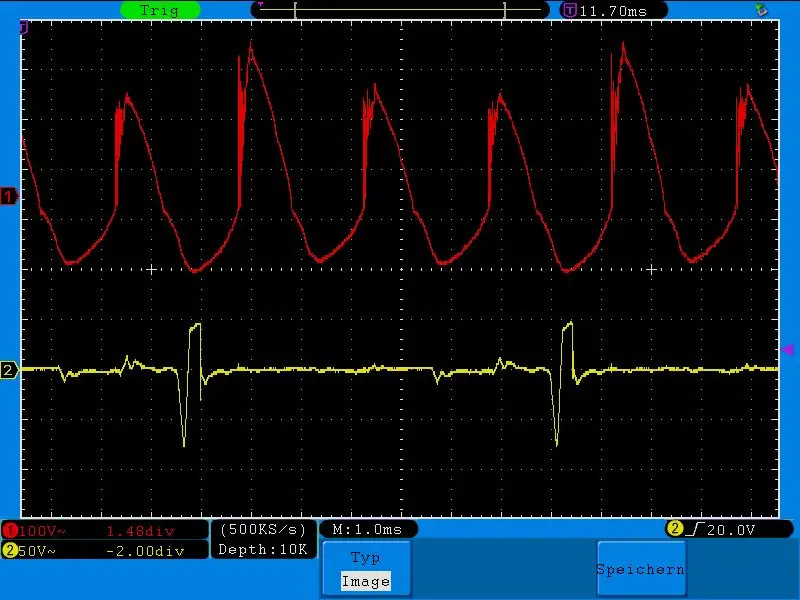The width and height of the screenshot is (800, 600).
Task: Click the 11.70ms horizontal offset readout
Action: tap(612, 10)
